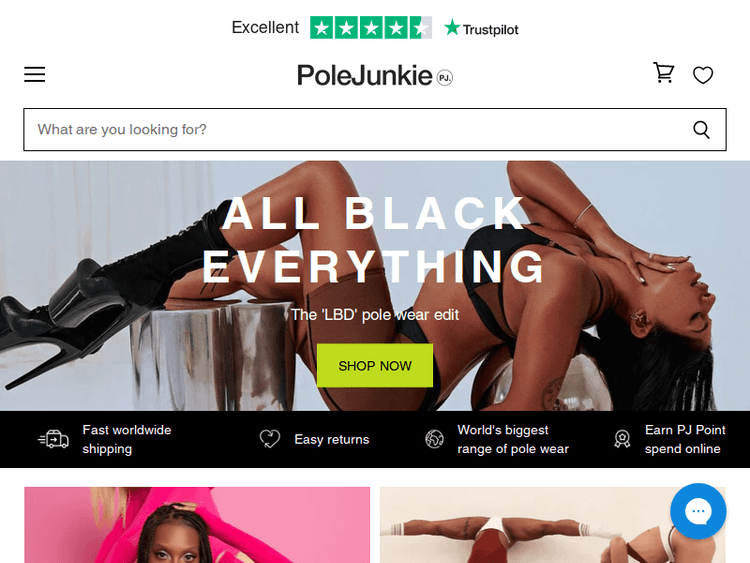Click the PJ Points rosette icon

622,439
